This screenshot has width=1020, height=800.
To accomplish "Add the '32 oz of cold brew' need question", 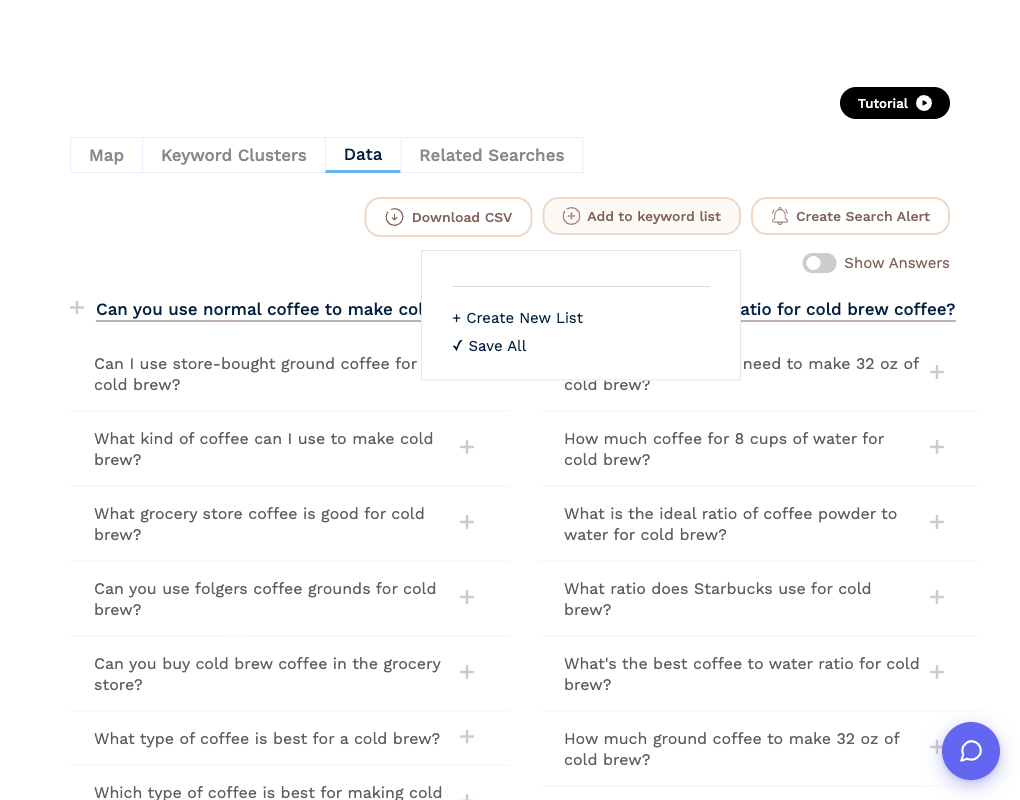I will click(937, 372).
